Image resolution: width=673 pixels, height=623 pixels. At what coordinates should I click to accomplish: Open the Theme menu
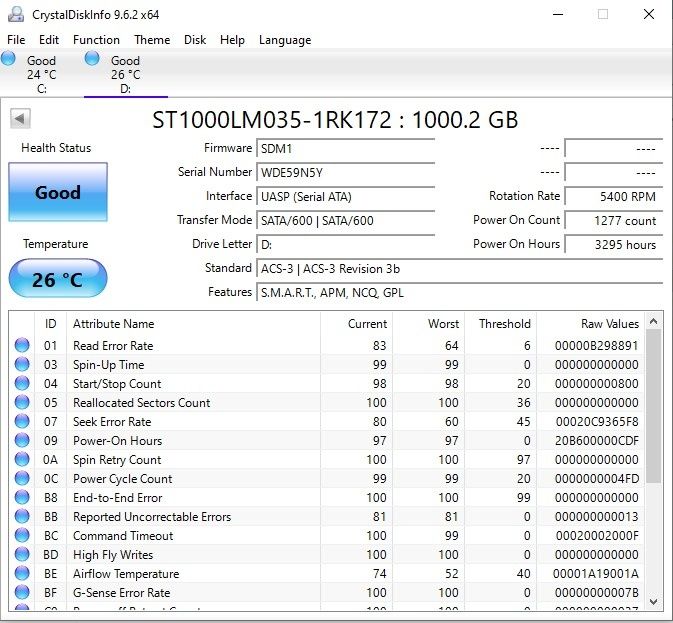[x=152, y=40]
